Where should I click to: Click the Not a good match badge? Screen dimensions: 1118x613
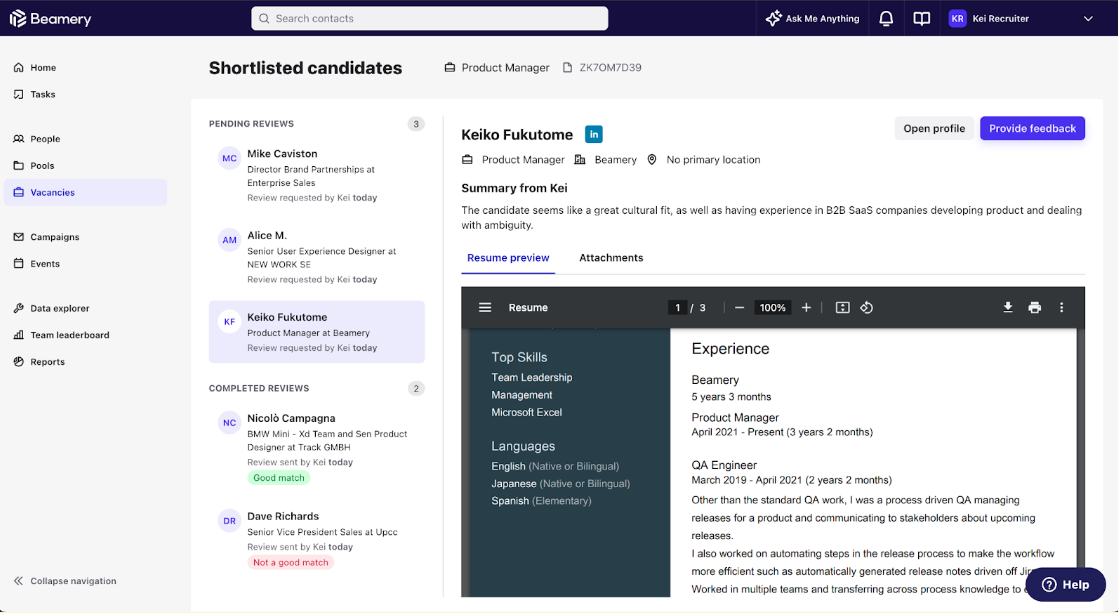[x=291, y=562]
